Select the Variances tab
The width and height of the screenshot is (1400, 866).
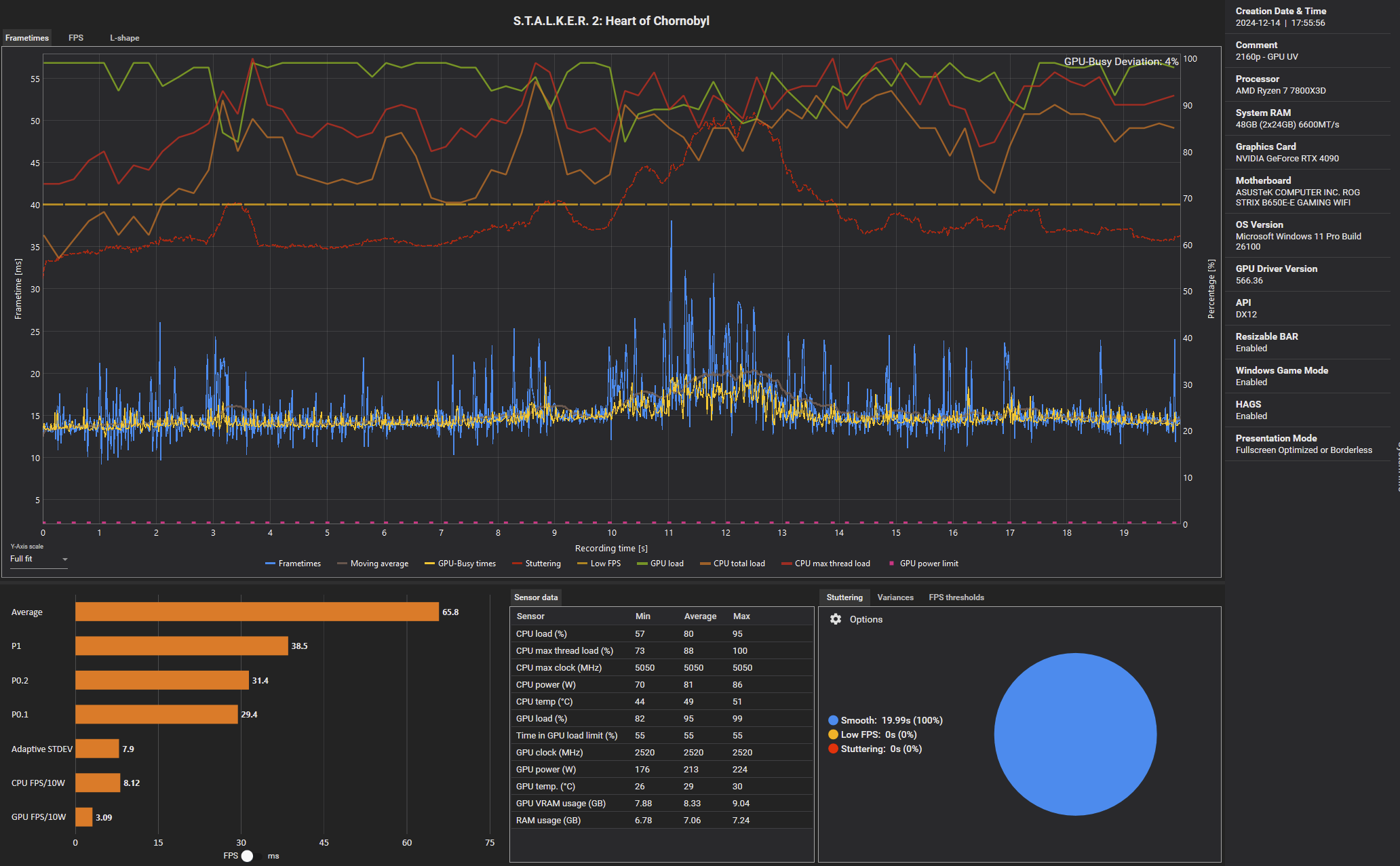895,597
